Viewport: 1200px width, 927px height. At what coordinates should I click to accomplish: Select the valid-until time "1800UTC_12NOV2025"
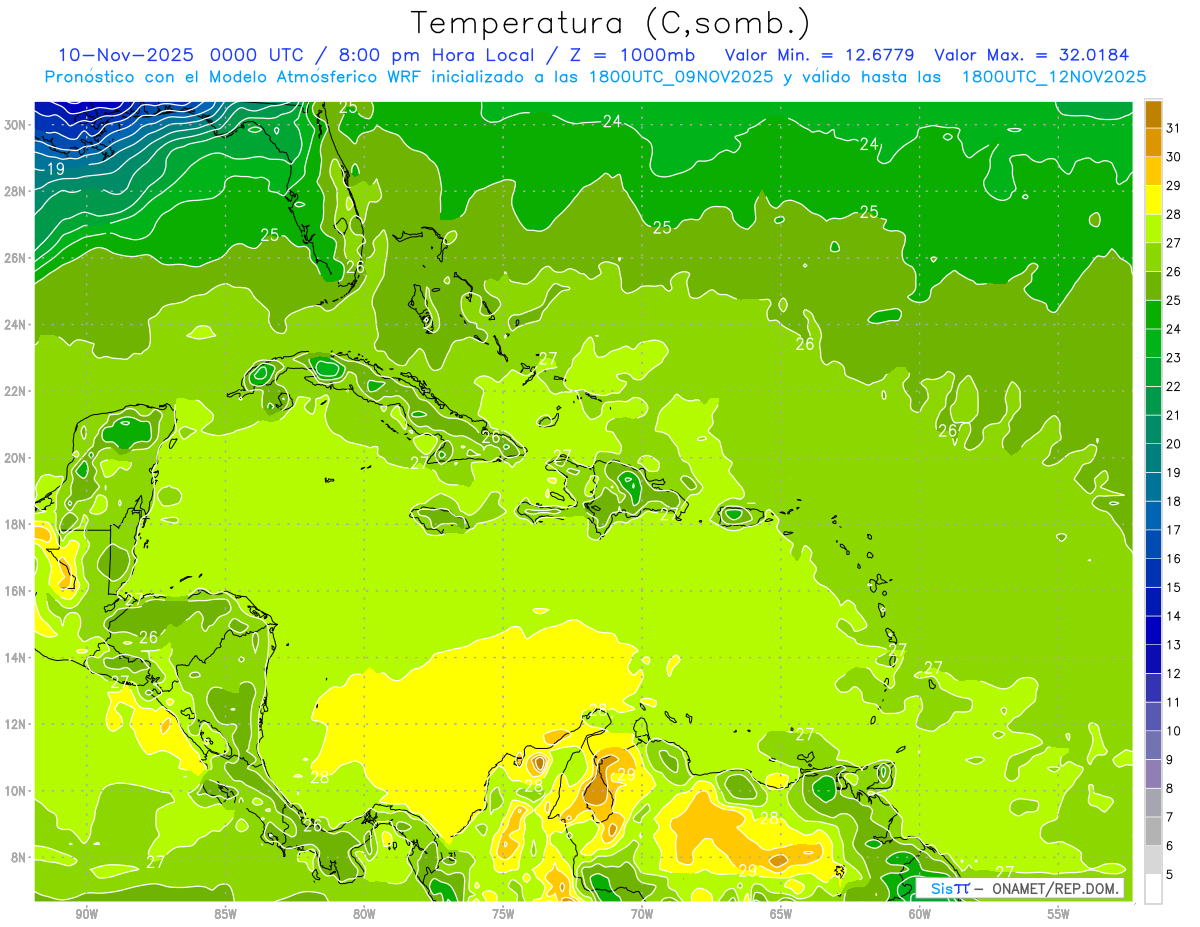click(1053, 77)
